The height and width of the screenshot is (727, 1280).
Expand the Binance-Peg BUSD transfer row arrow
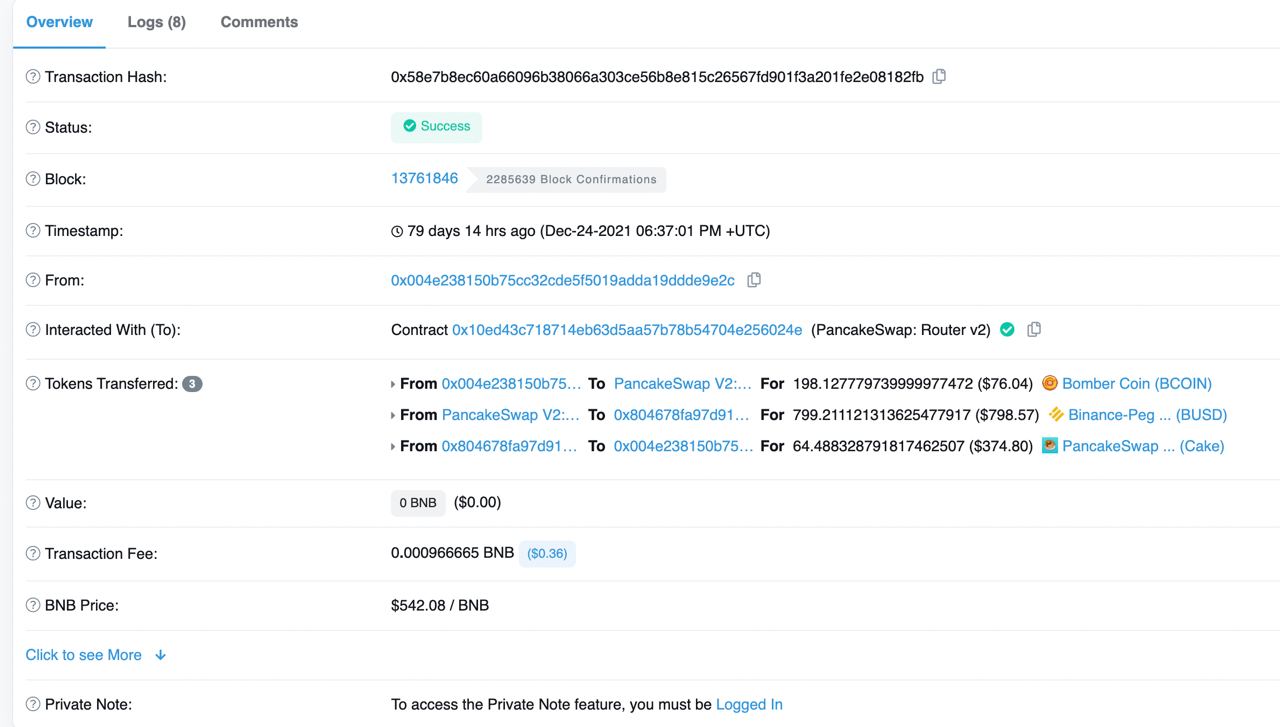coord(393,415)
